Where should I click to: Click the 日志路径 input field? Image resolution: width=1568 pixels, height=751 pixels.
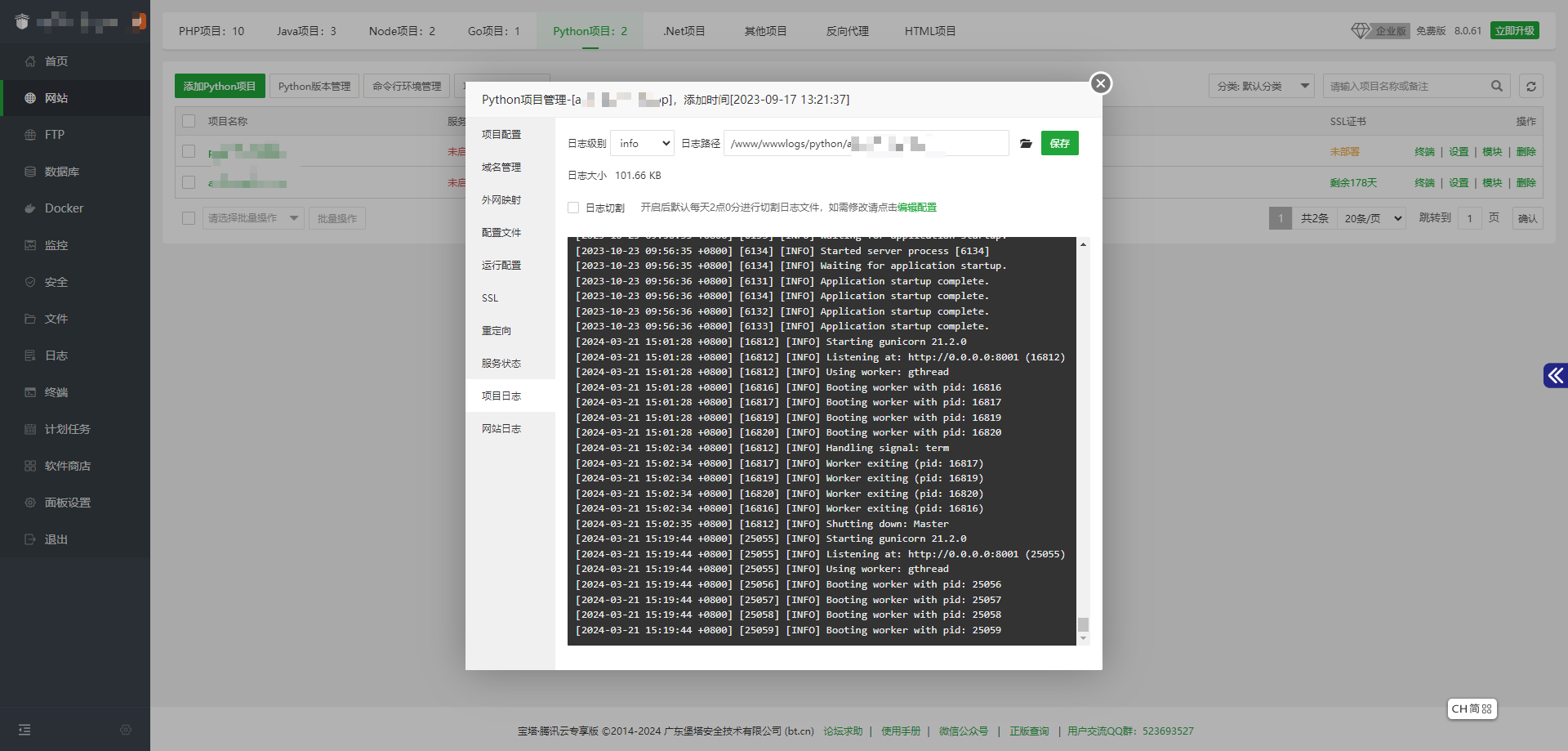pyautogui.click(x=866, y=143)
